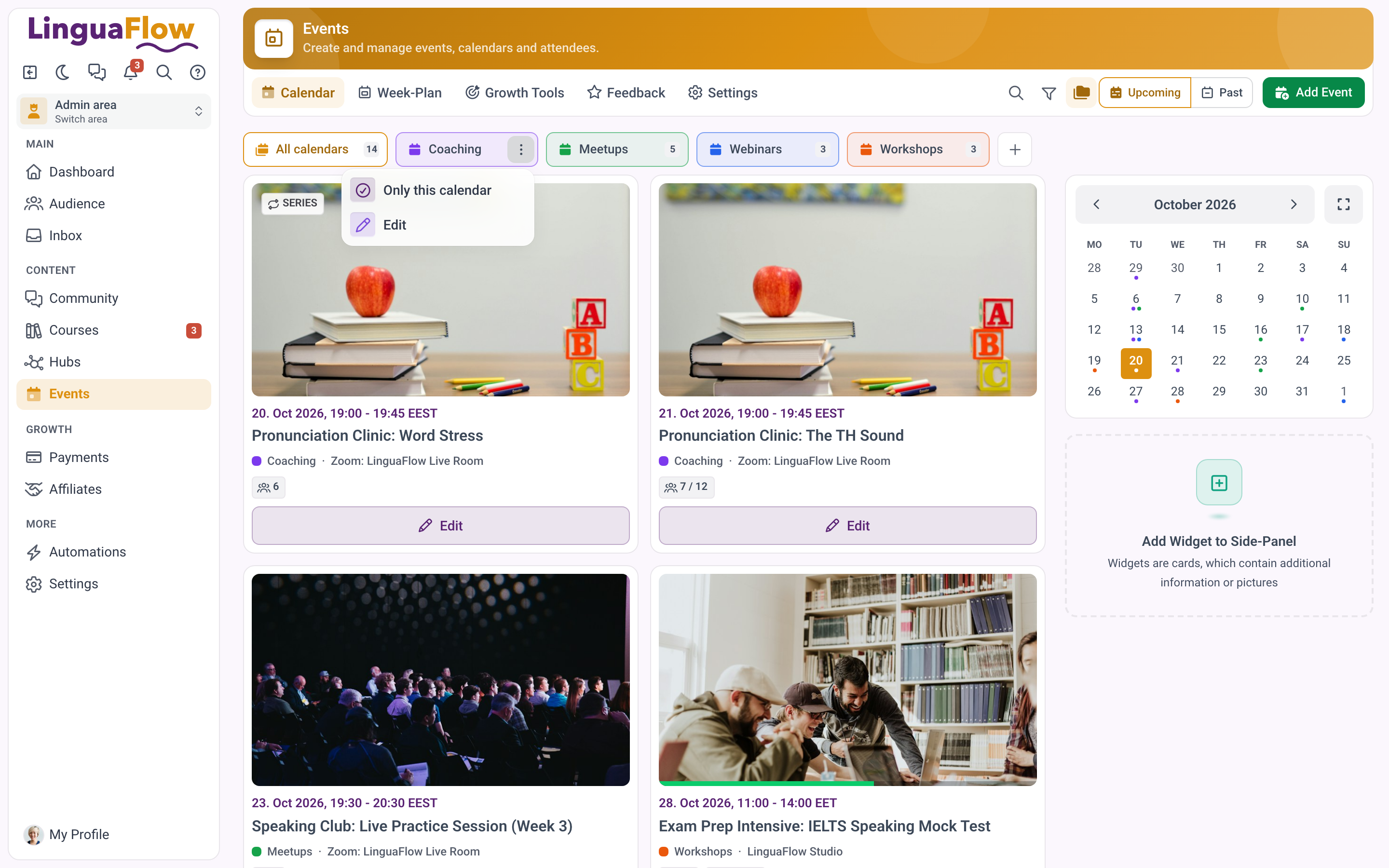
Task: Open the chat messages icon
Action: 96,72
